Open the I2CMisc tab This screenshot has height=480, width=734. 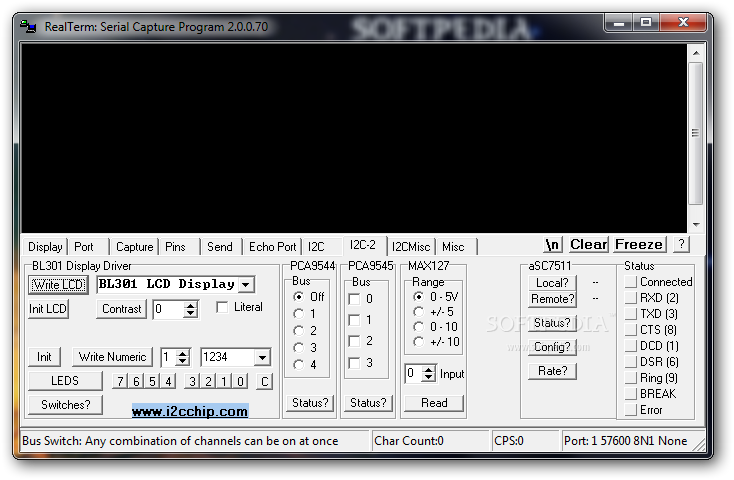411,247
